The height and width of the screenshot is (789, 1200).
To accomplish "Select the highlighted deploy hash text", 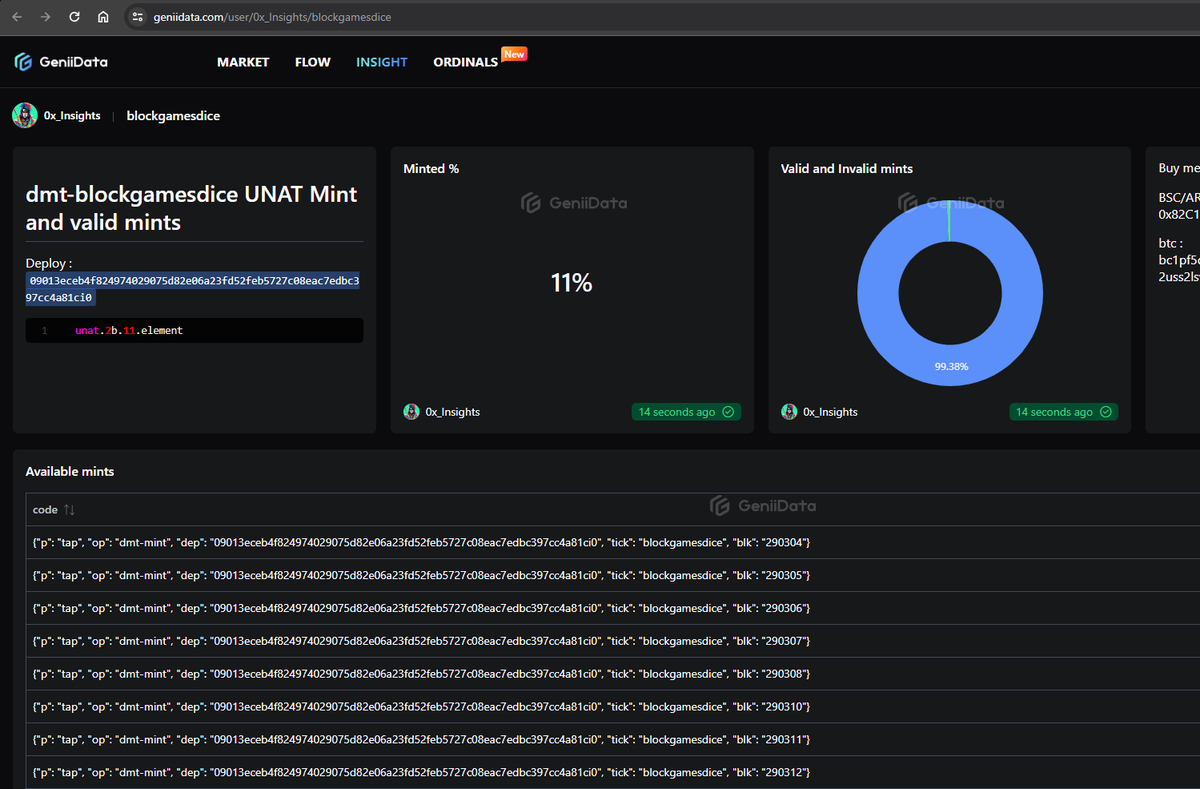I will [x=194, y=289].
